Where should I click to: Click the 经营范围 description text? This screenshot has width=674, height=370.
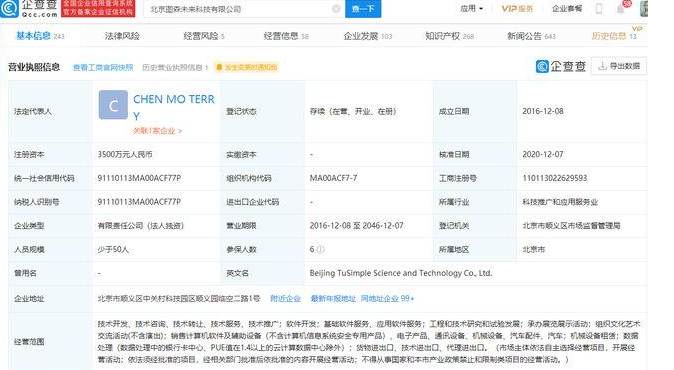pos(369,342)
